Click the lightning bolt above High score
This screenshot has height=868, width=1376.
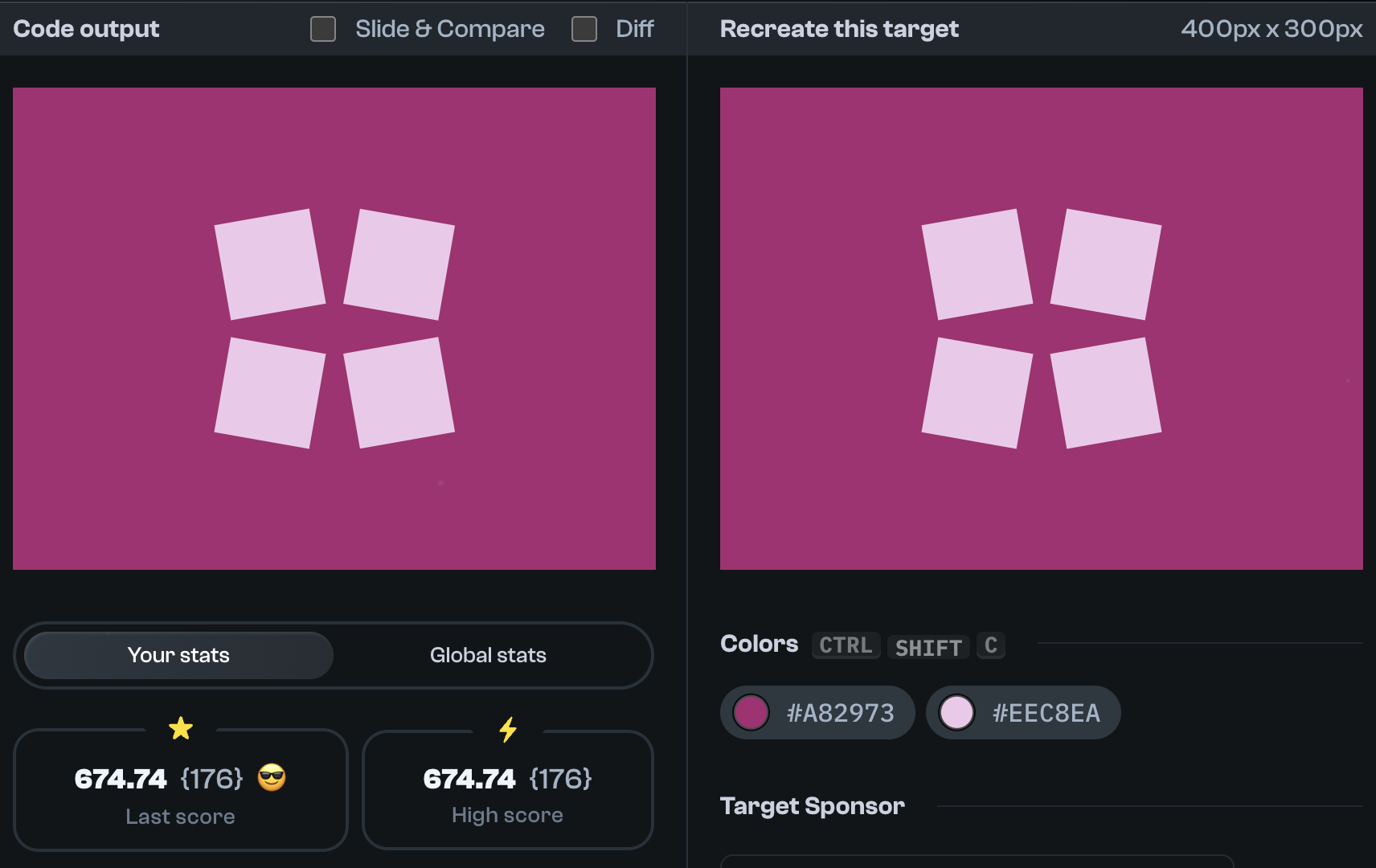507,730
